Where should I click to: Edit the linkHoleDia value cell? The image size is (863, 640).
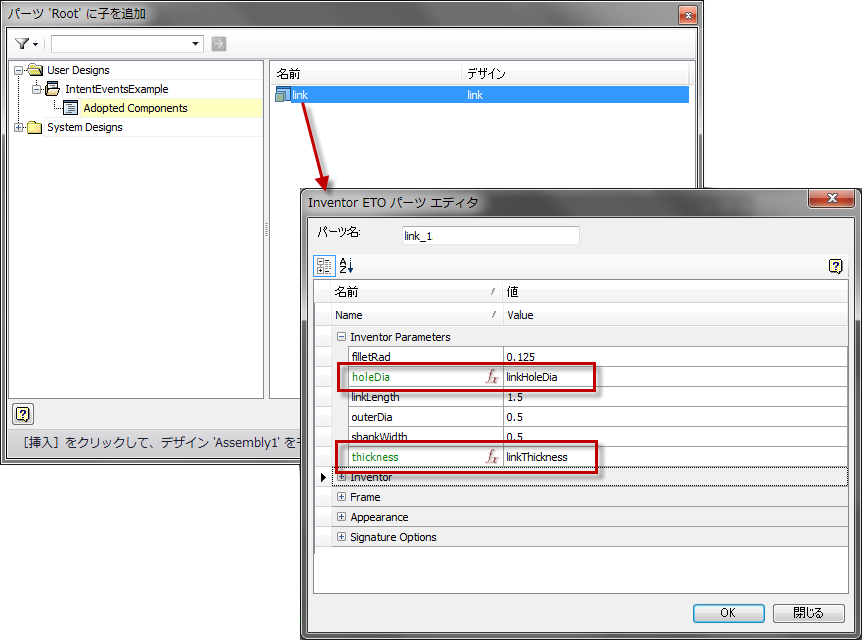[675, 377]
